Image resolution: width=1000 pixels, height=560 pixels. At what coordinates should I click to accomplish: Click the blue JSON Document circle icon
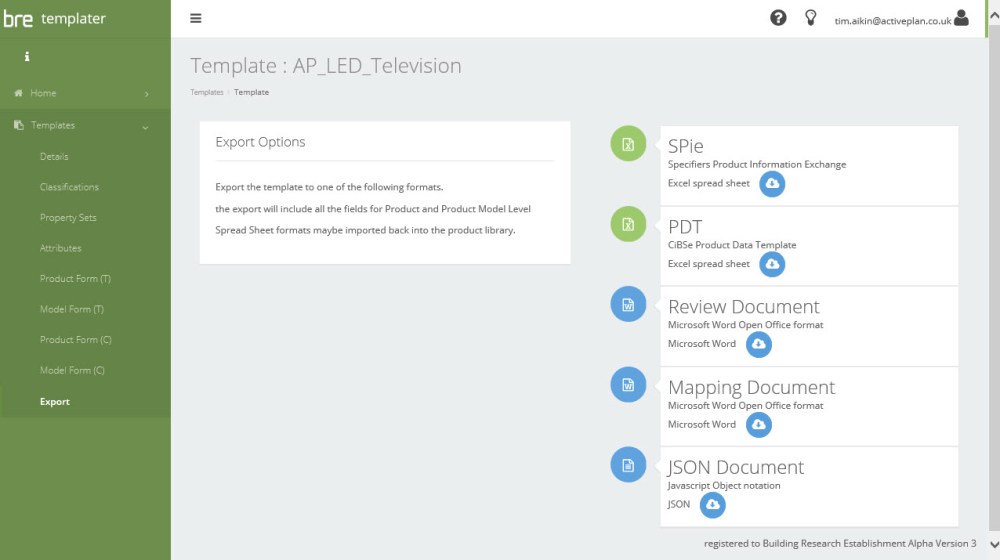pyautogui.click(x=628, y=465)
